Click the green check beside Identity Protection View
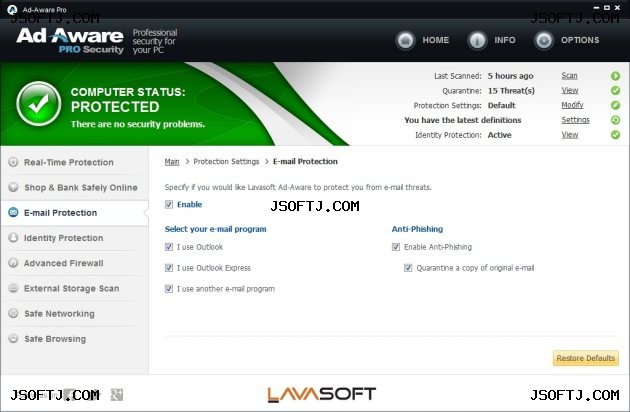Screen dimensions: 630x412 tap(615, 135)
